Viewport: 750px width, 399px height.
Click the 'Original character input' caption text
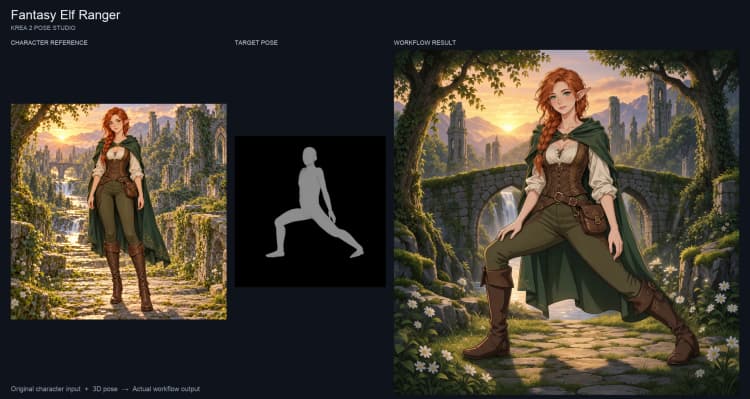45,389
